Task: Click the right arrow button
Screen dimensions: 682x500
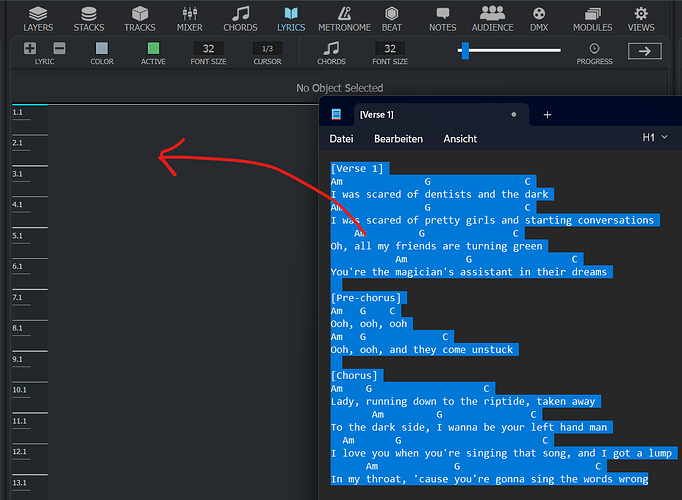Action: [x=645, y=51]
